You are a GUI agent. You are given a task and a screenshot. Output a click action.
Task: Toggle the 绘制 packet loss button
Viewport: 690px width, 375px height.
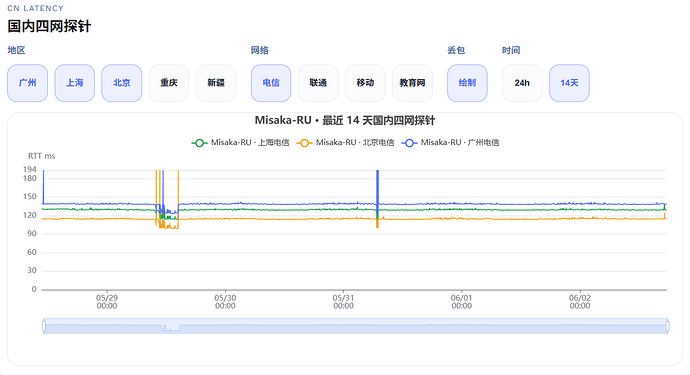tap(467, 83)
